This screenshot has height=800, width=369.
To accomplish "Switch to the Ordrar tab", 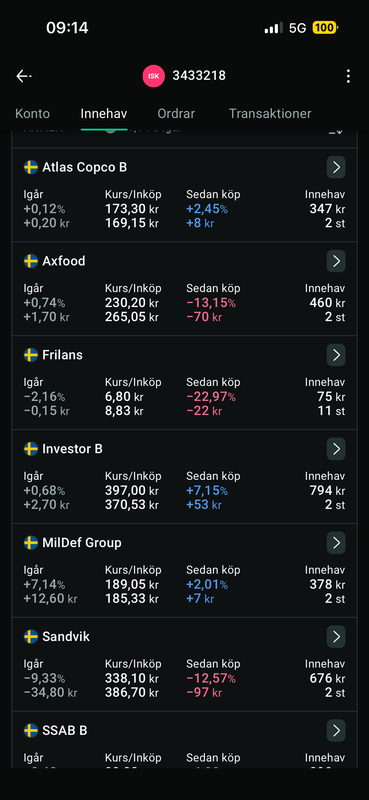I will point(176,113).
